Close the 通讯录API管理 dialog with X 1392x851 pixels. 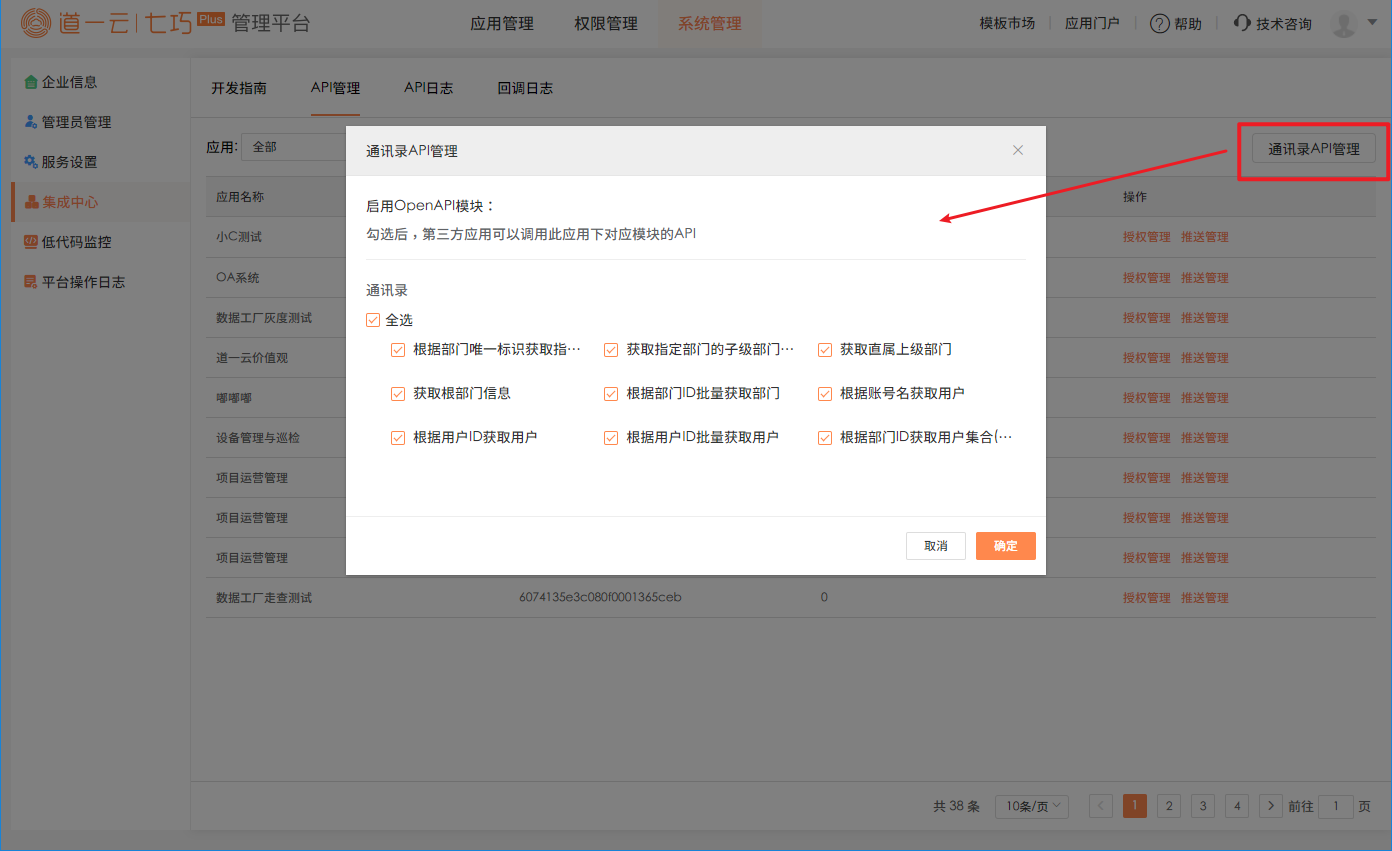(x=1018, y=150)
